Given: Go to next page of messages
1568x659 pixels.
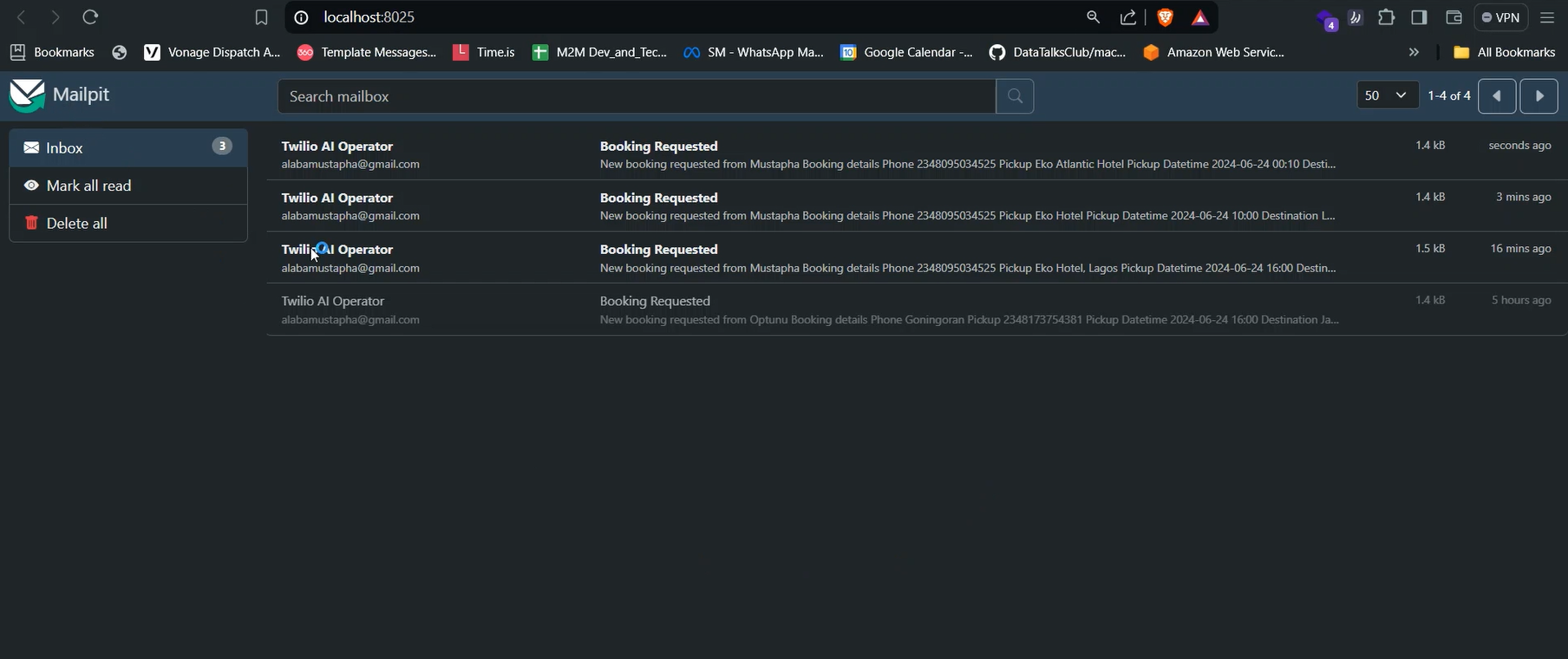Looking at the screenshot, I should 1539,96.
